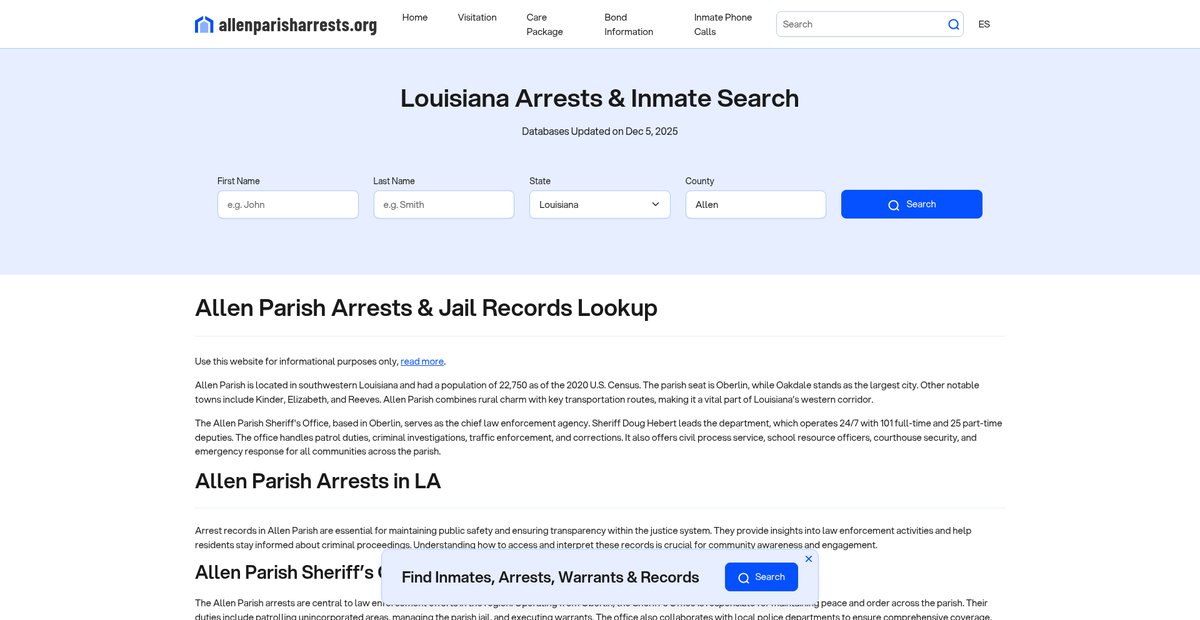Click the First Name input field
Image resolution: width=1200 pixels, height=620 pixels.
(288, 204)
